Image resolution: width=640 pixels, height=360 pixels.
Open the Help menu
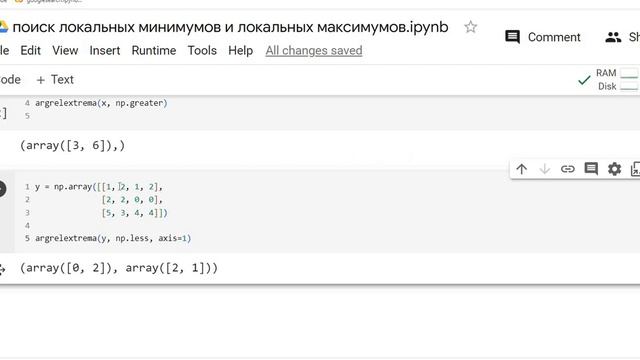240,51
